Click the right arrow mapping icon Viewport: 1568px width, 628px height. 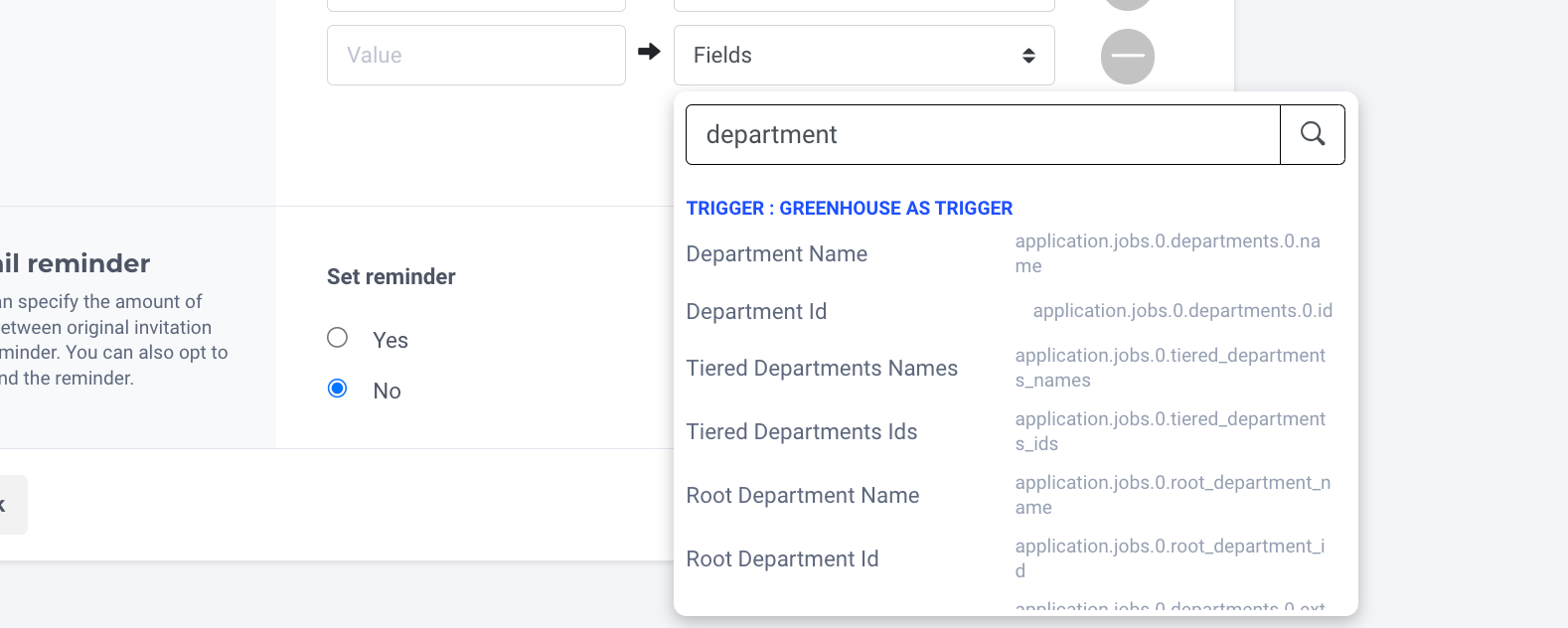[649, 52]
